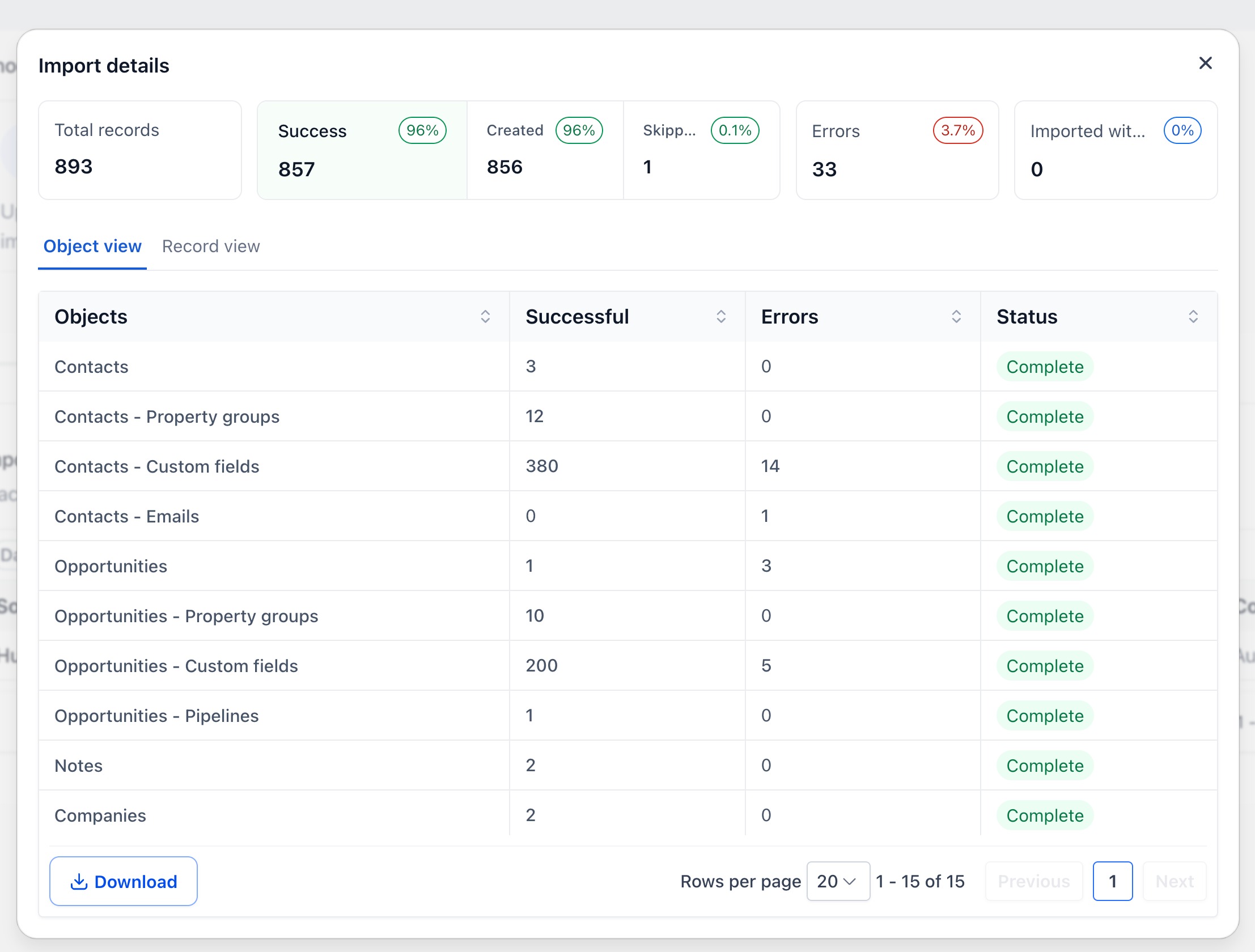Viewport: 1255px width, 952px height.
Task: Go to page 1
Action: 1113,881
